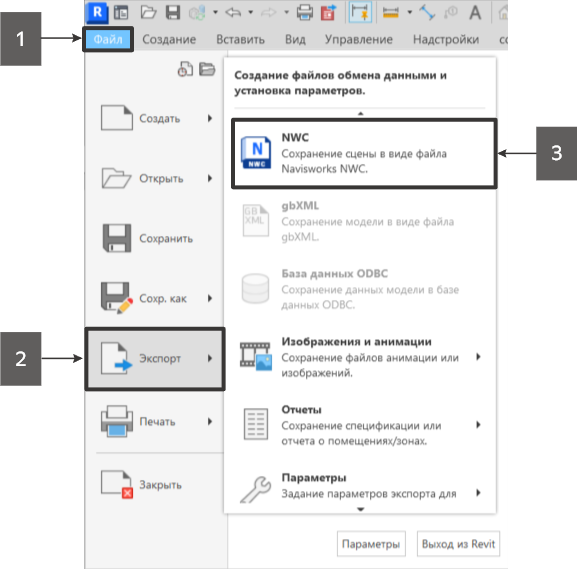The image size is (577, 569).
Task: Click the open folder icon in quick access toolbar
Action: pos(149,12)
